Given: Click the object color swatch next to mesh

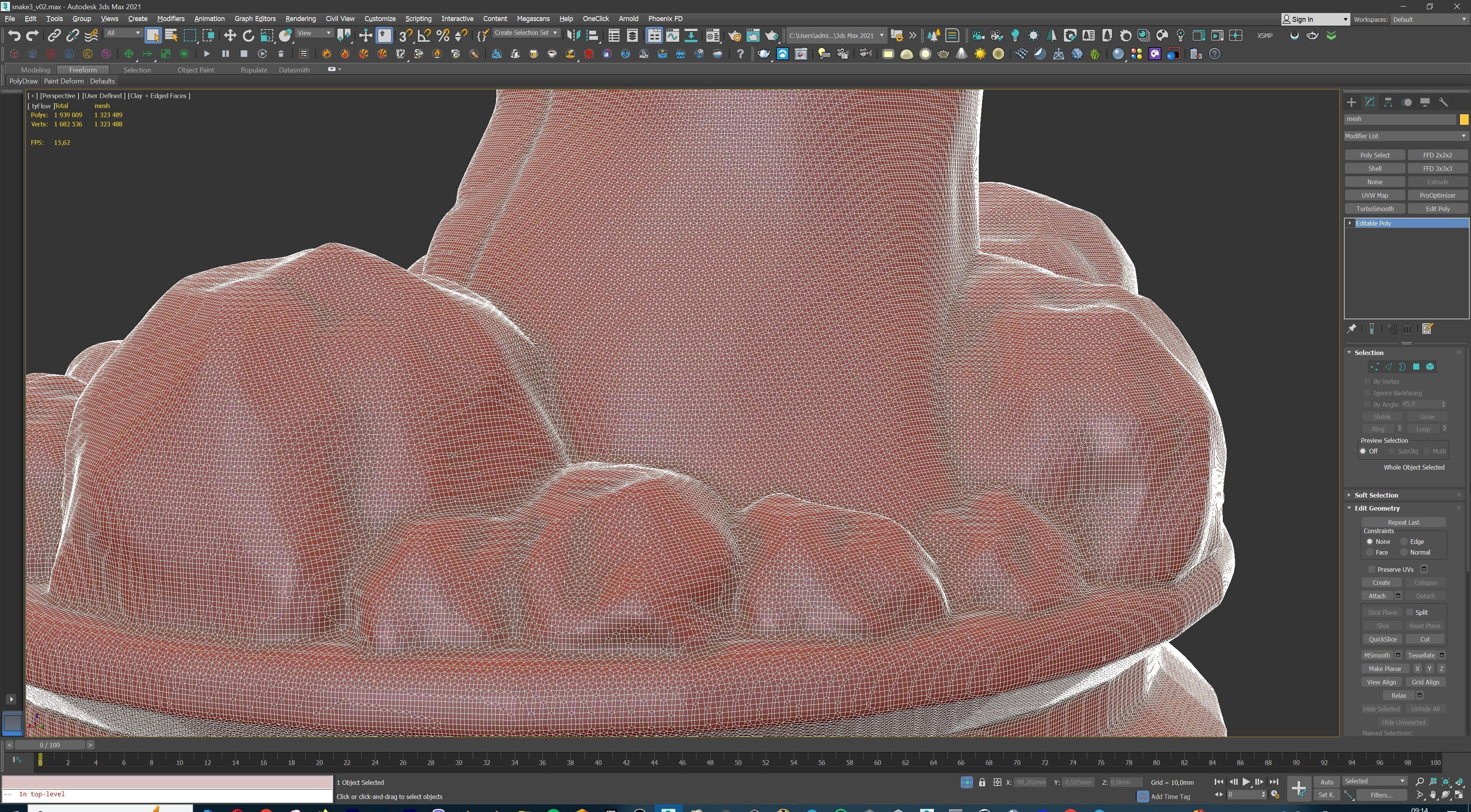Looking at the screenshot, I should (1464, 120).
